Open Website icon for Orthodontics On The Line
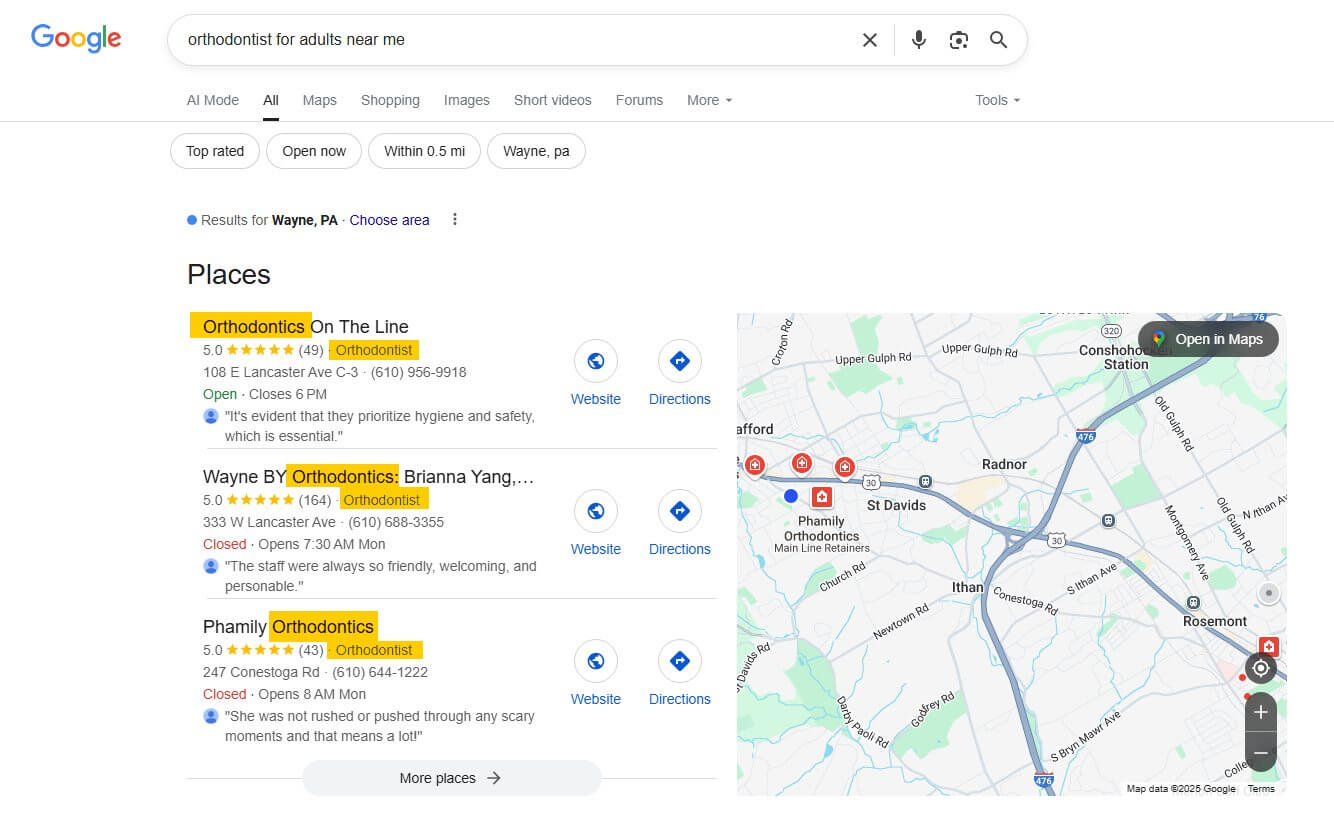Screen dimensions: 1334x839 pyautogui.click(x=596, y=361)
